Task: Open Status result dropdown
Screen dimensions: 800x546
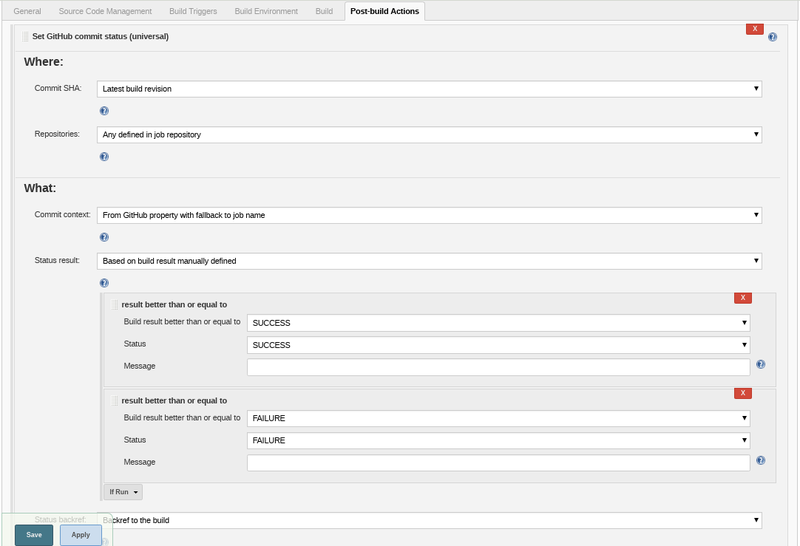Action: coord(429,261)
